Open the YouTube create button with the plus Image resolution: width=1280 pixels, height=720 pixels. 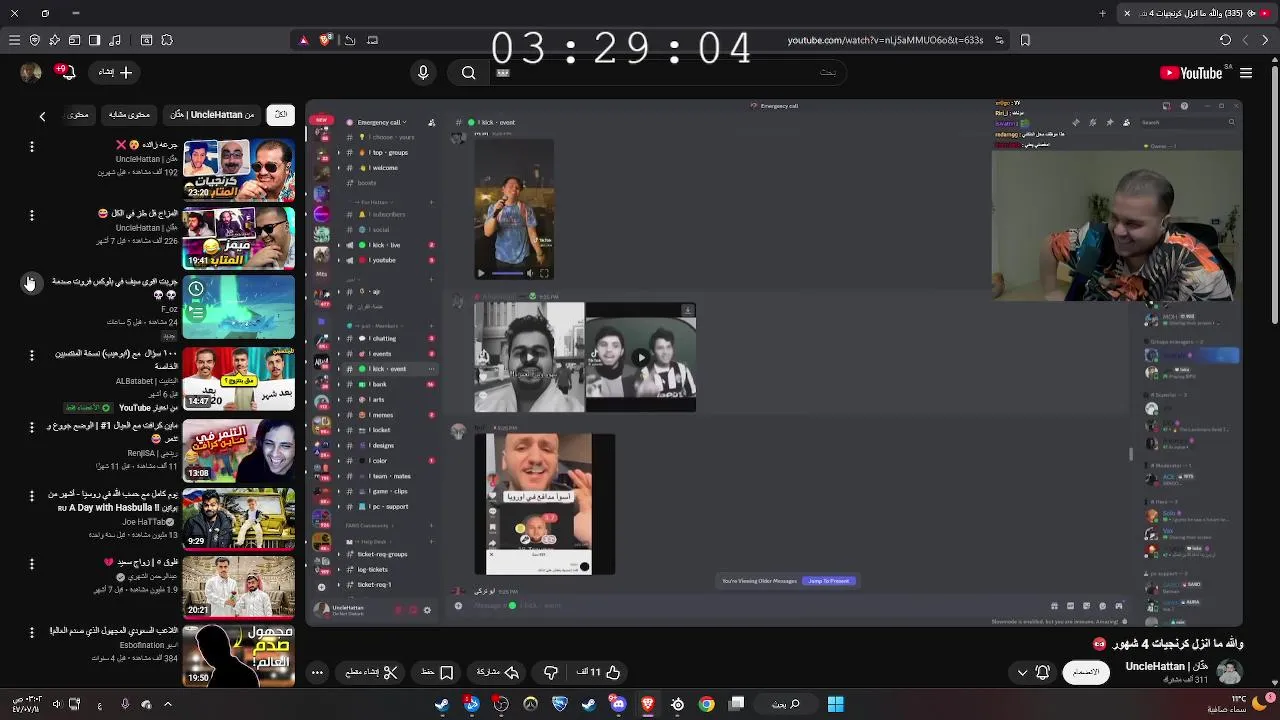115,72
